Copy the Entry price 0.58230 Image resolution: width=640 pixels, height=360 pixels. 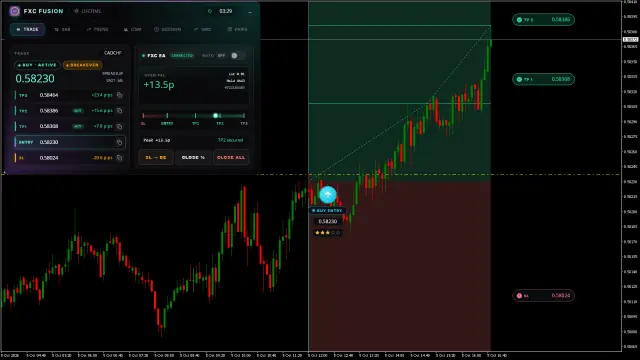pos(119,142)
